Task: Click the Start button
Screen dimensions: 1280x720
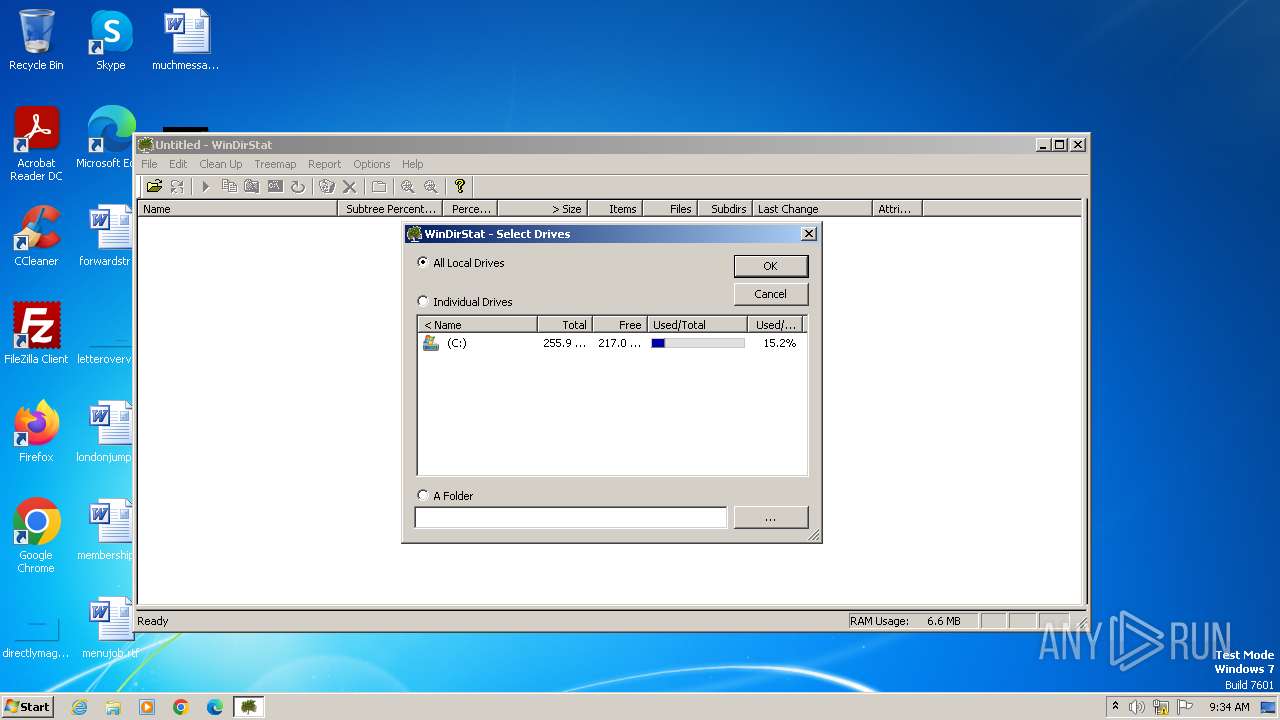Action: click(x=27, y=707)
